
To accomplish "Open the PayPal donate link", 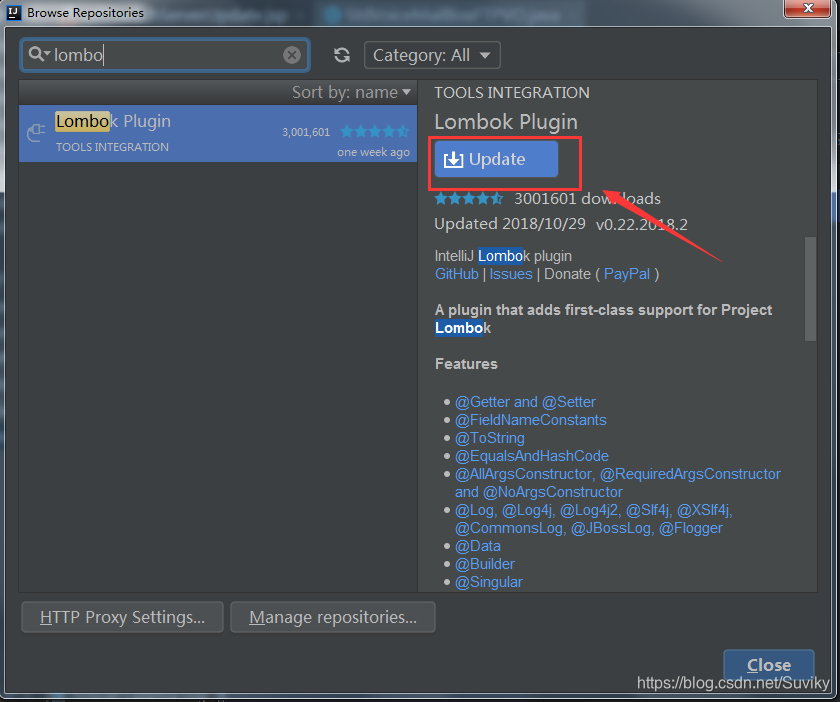I will [627, 274].
